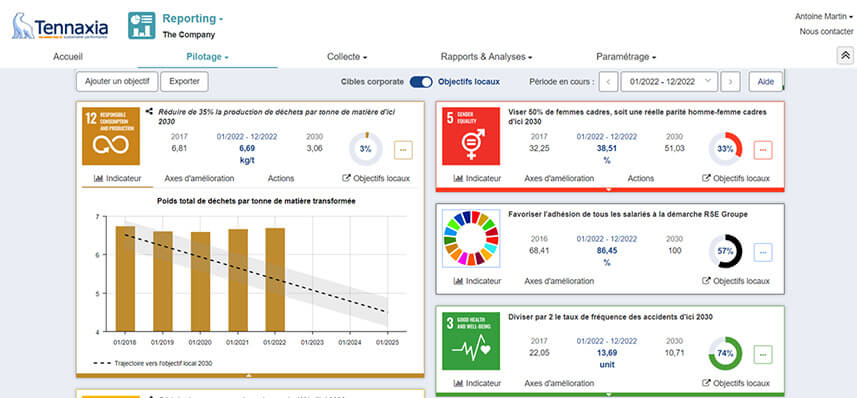Click the 74% progress donut
The width and height of the screenshot is (857, 398).
725,353
